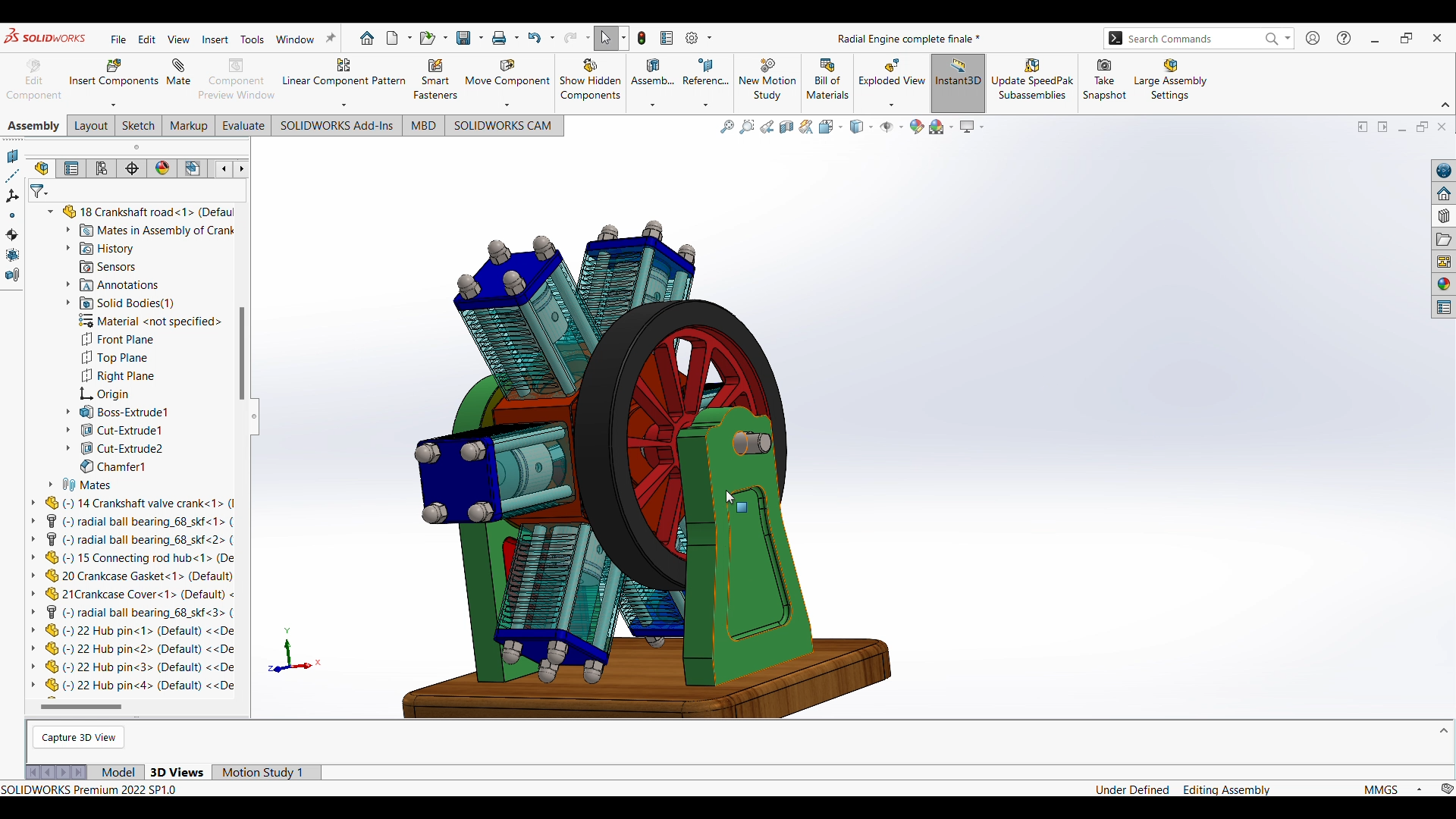The image size is (1456, 819).
Task: Open the Insert Components dropdown arrow
Action: (x=114, y=105)
